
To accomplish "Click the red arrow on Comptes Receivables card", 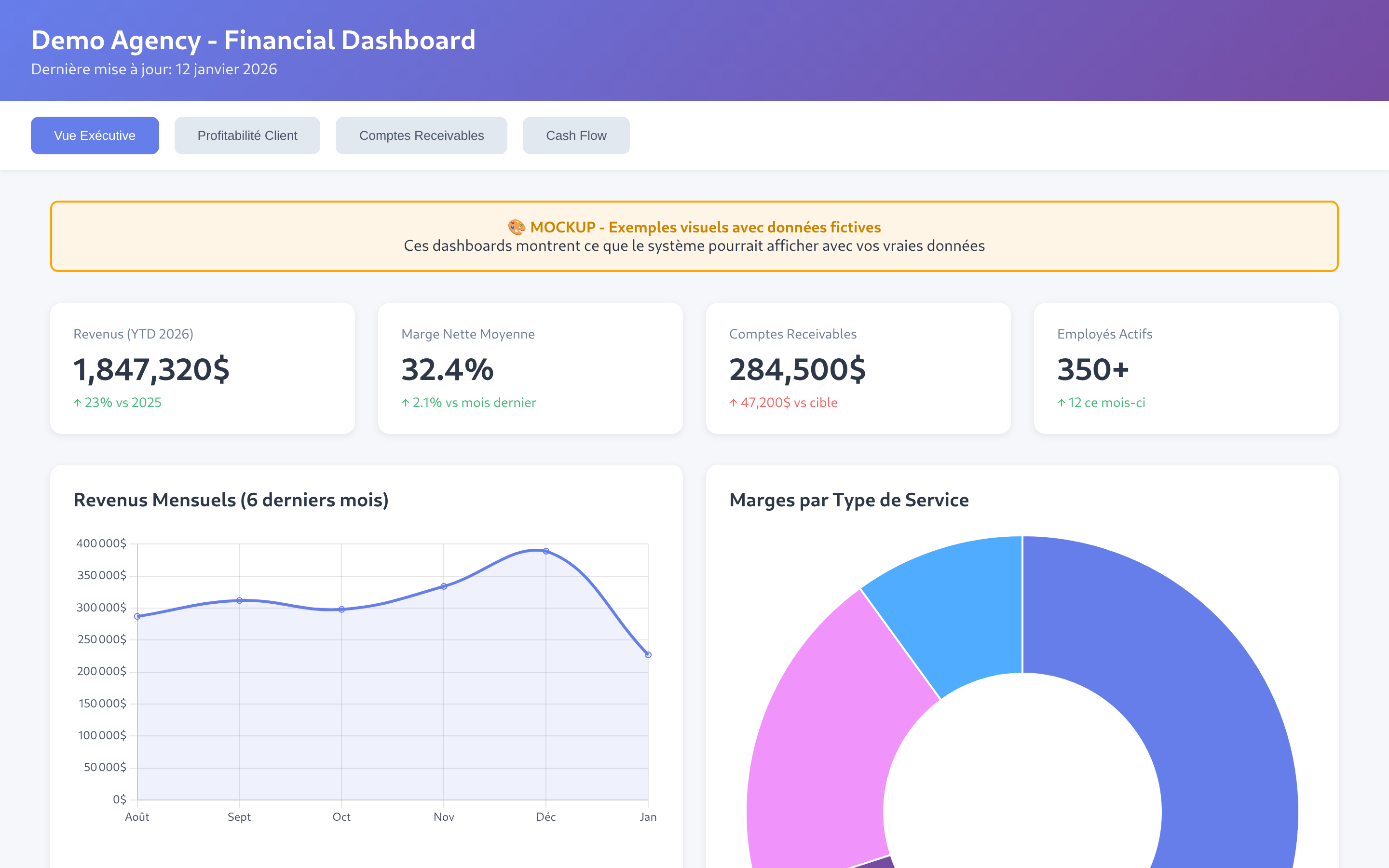I will click(733, 403).
